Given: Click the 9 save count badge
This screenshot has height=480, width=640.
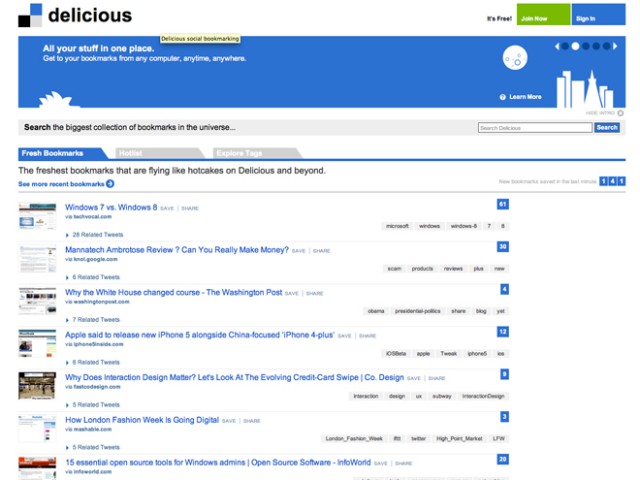Looking at the screenshot, I should click(x=504, y=374).
